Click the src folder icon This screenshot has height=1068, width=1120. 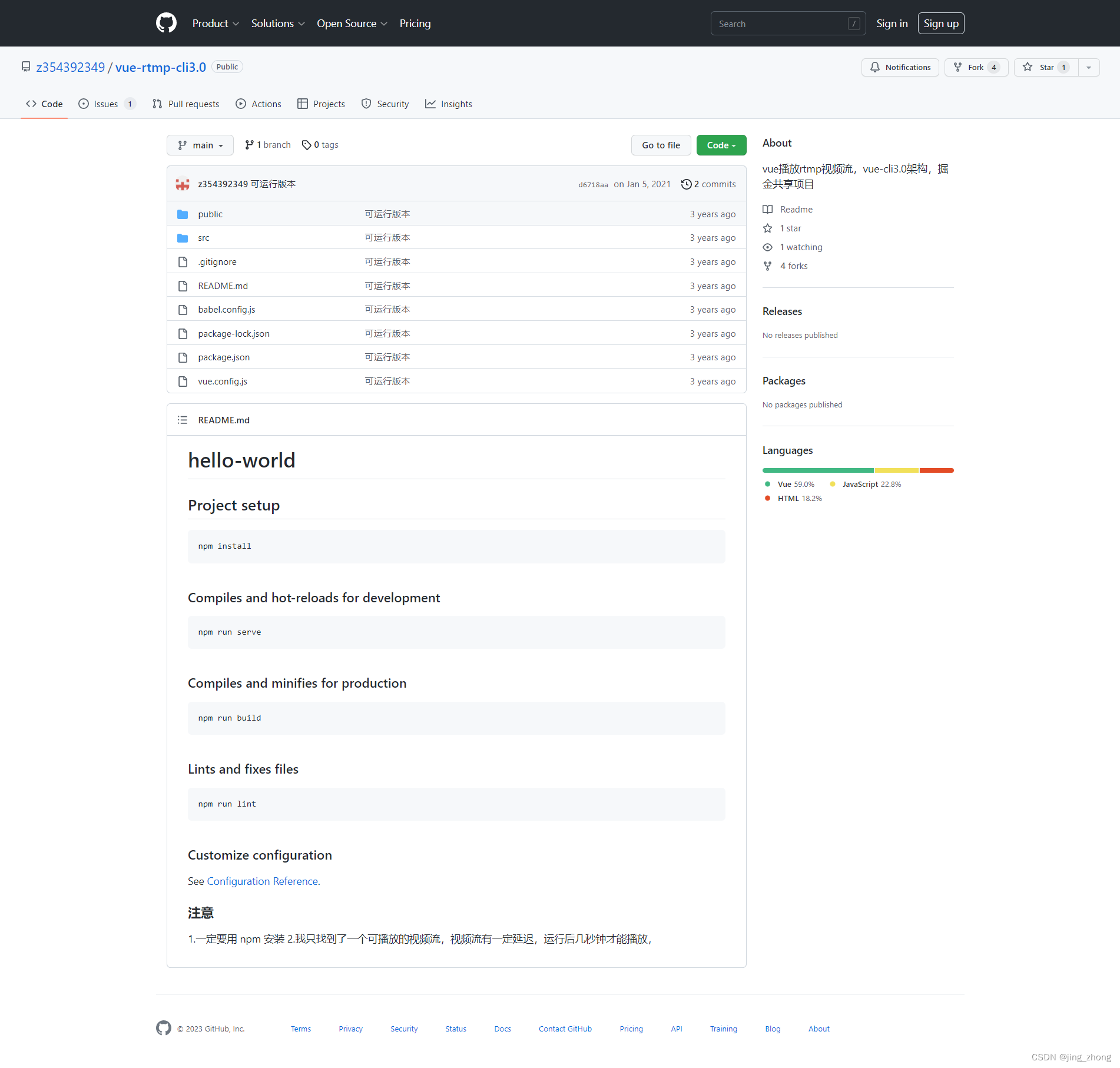(x=183, y=238)
